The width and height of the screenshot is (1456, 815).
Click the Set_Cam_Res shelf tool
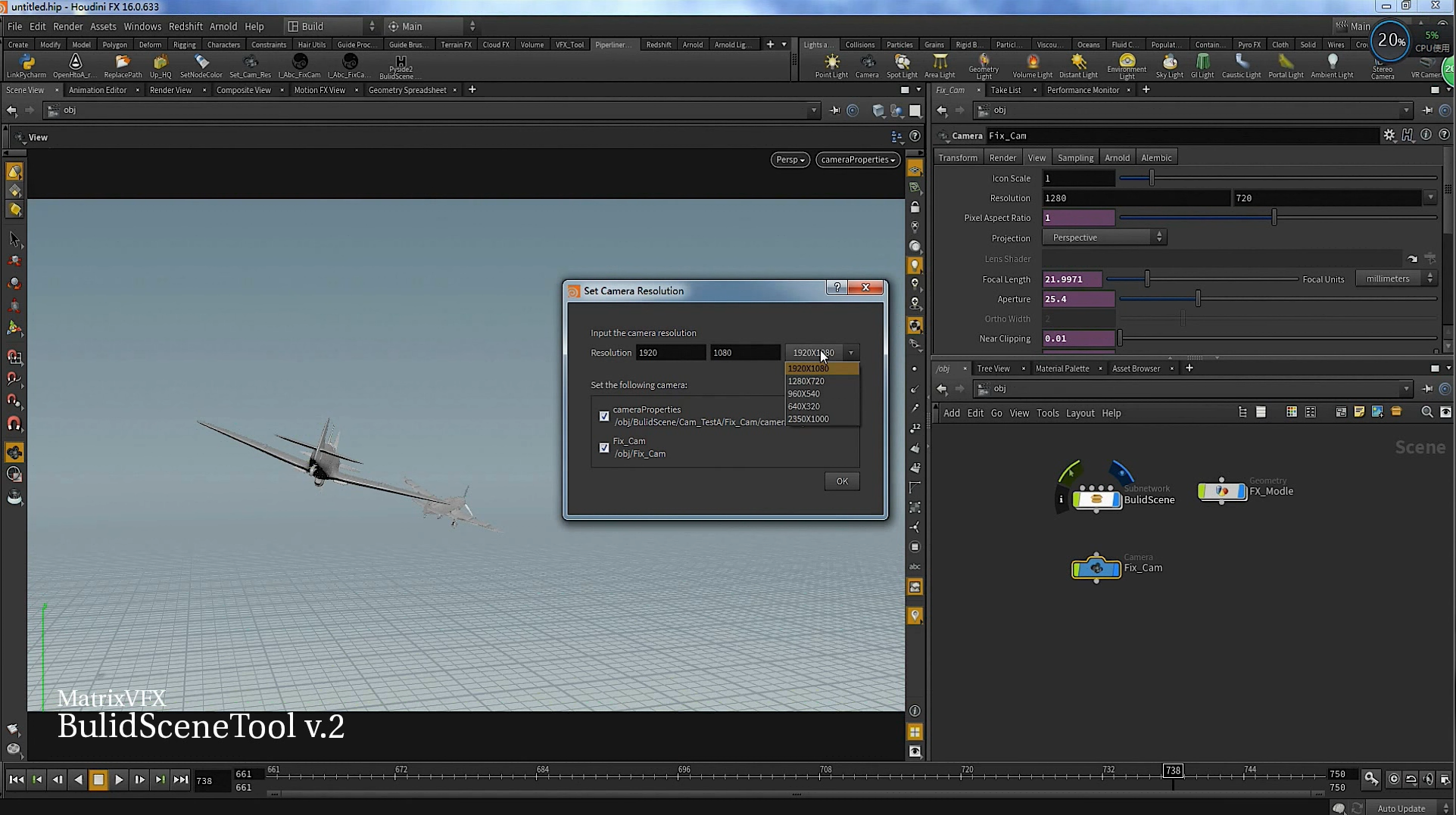coord(250,66)
